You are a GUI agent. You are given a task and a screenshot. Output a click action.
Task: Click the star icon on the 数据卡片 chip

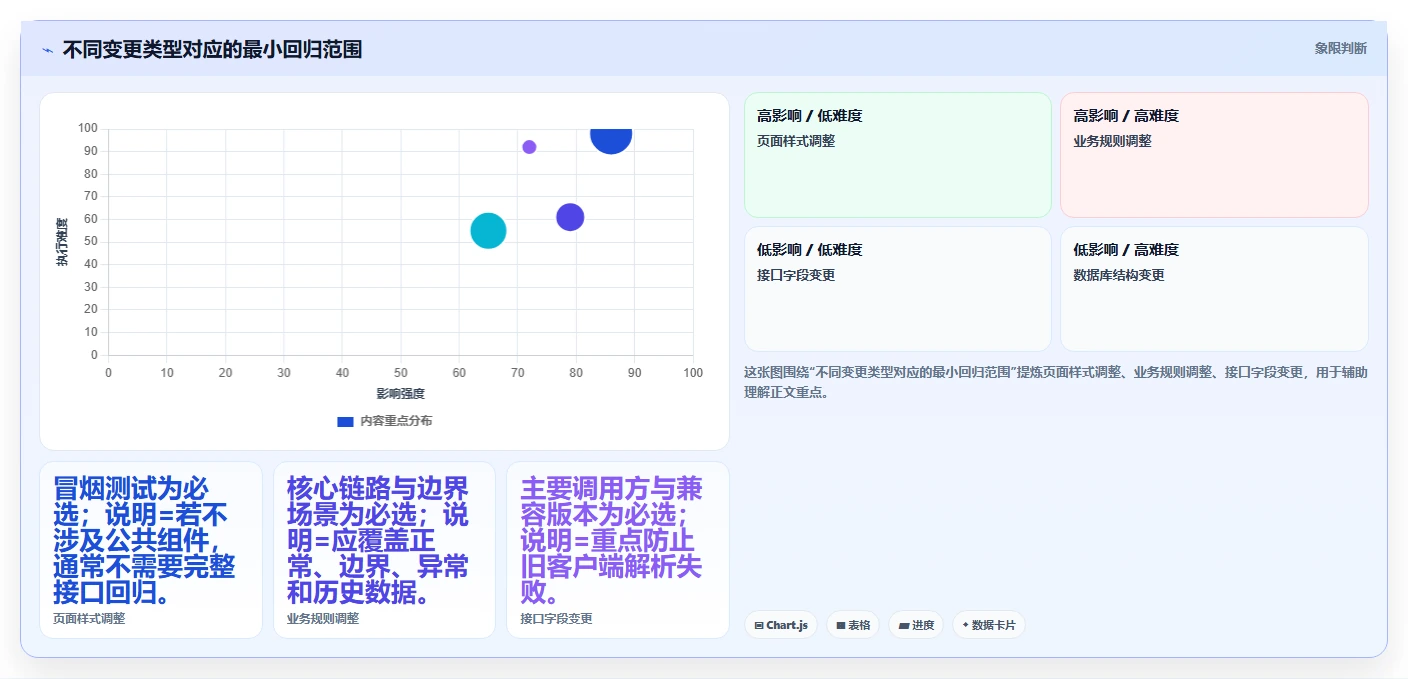pos(965,625)
